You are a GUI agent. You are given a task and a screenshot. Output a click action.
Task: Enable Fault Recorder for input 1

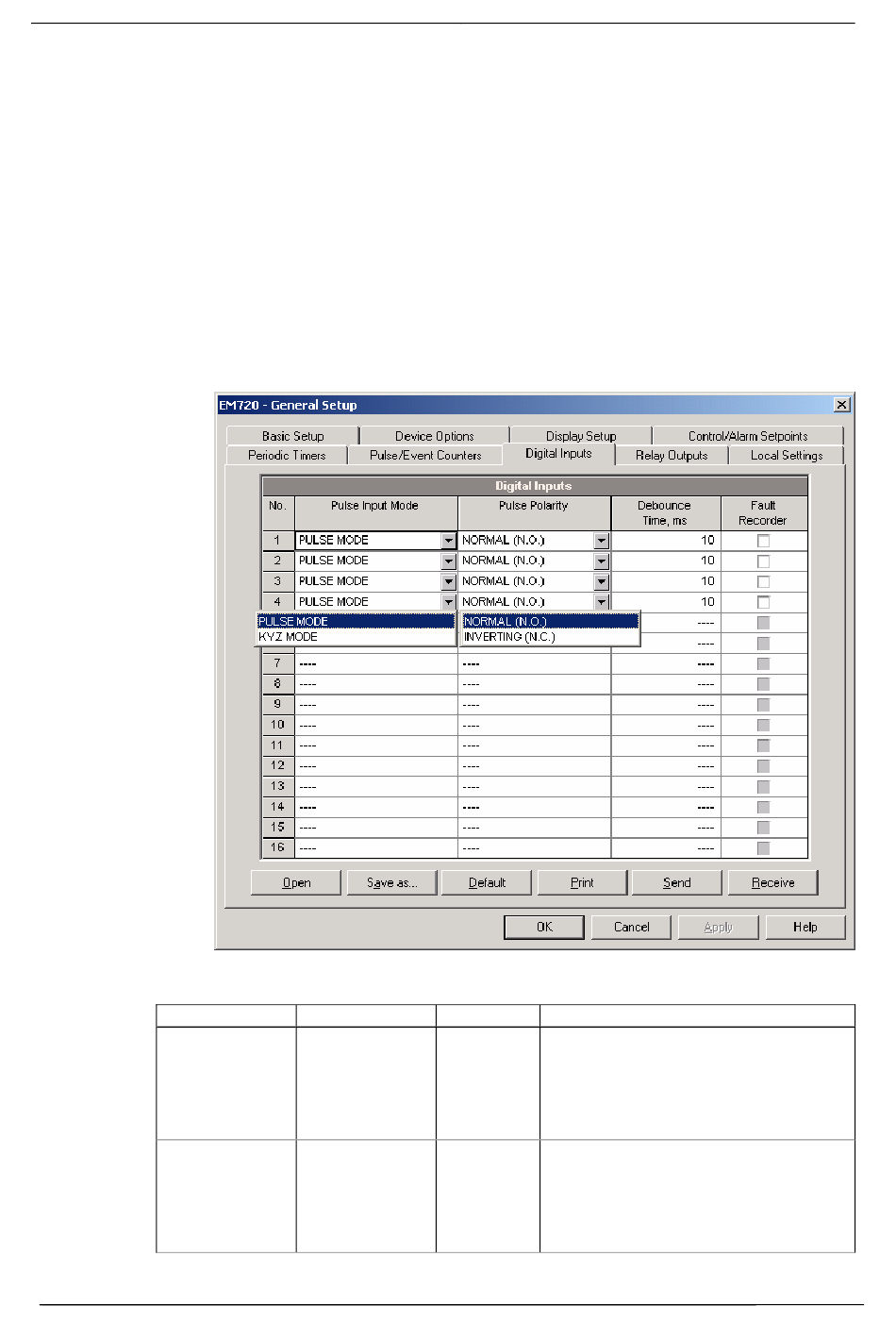[763, 541]
